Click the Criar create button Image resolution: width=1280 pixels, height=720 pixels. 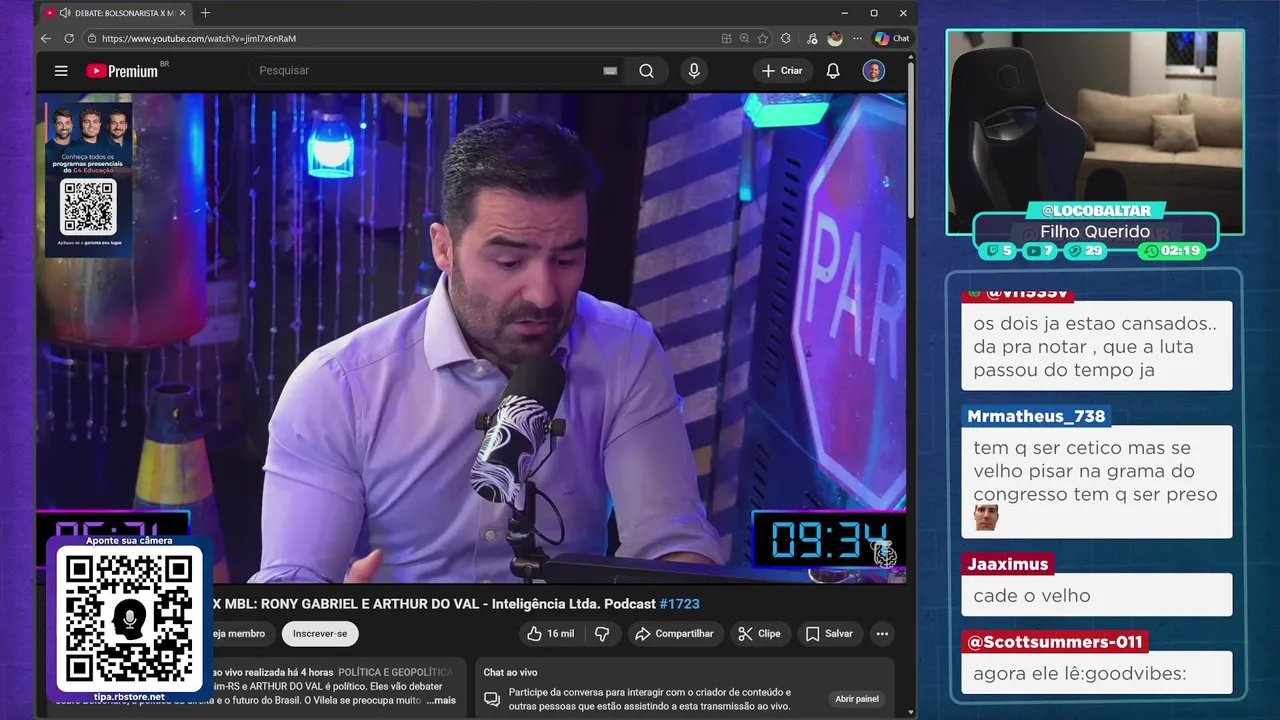click(x=782, y=71)
